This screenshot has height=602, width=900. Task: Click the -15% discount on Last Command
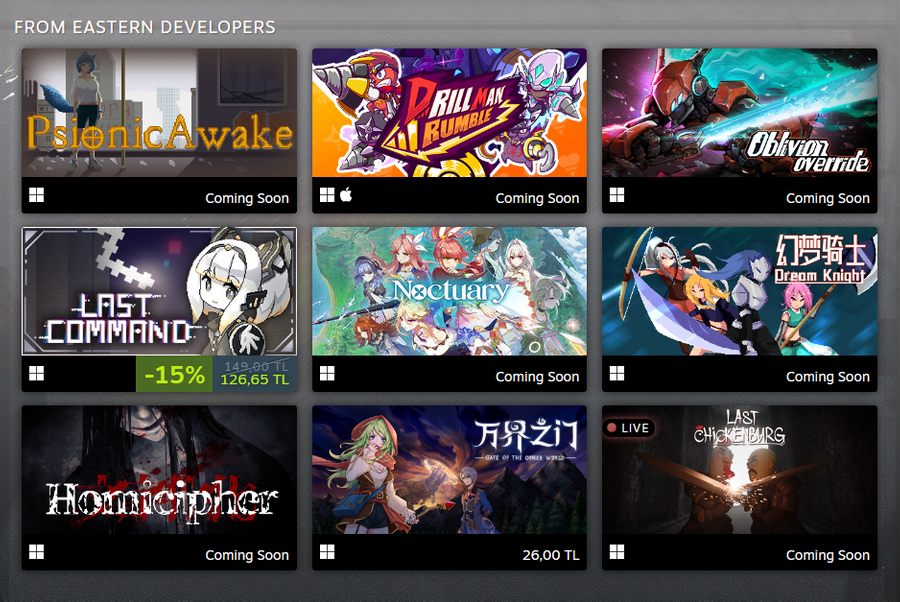174,375
